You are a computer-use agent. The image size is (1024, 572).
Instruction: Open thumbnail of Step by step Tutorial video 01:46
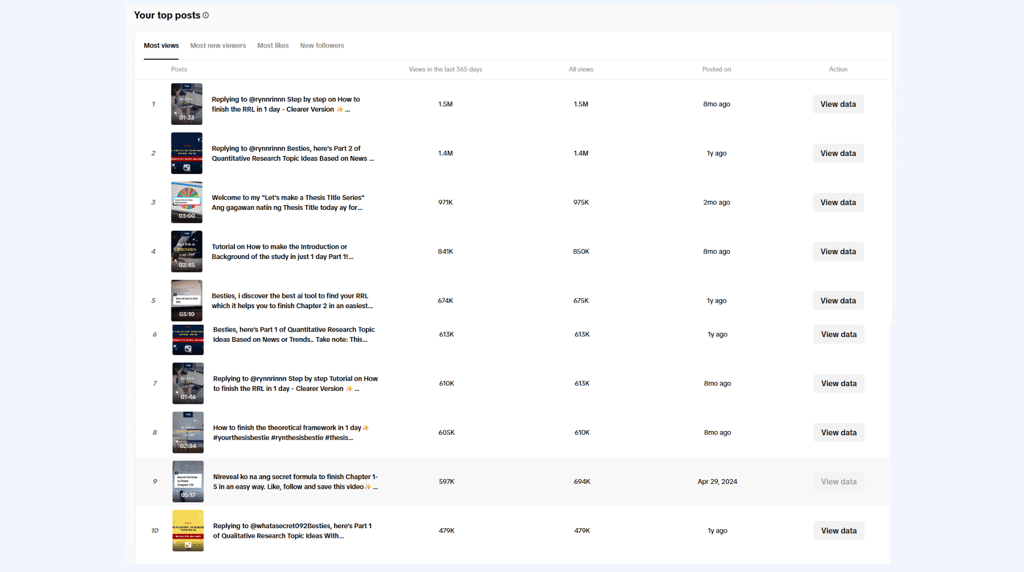[188, 383]
